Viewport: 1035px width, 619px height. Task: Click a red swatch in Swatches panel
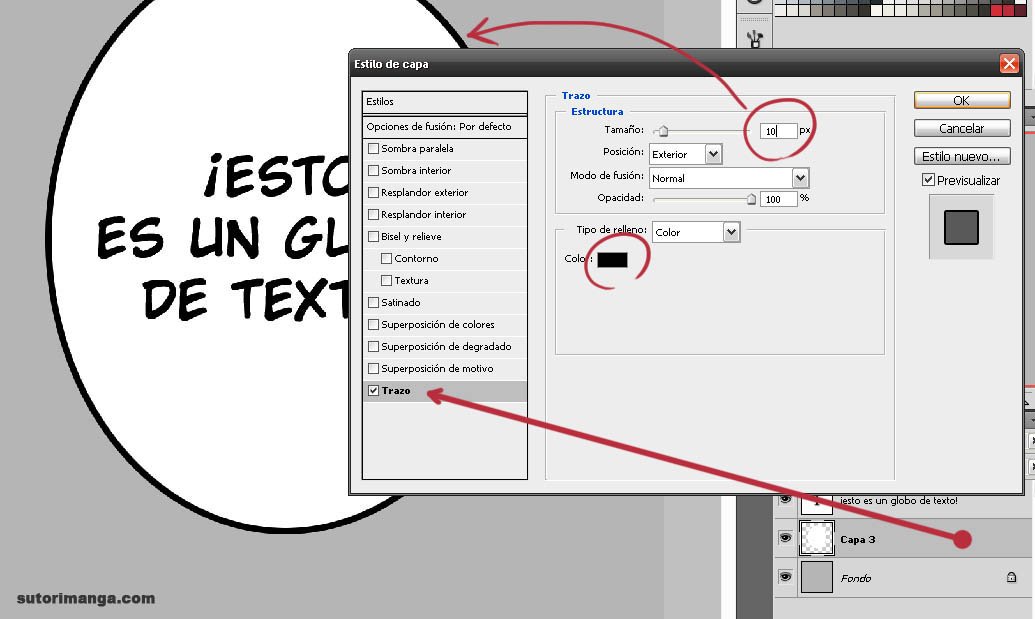pyautogui.click(x=996, y=10)
